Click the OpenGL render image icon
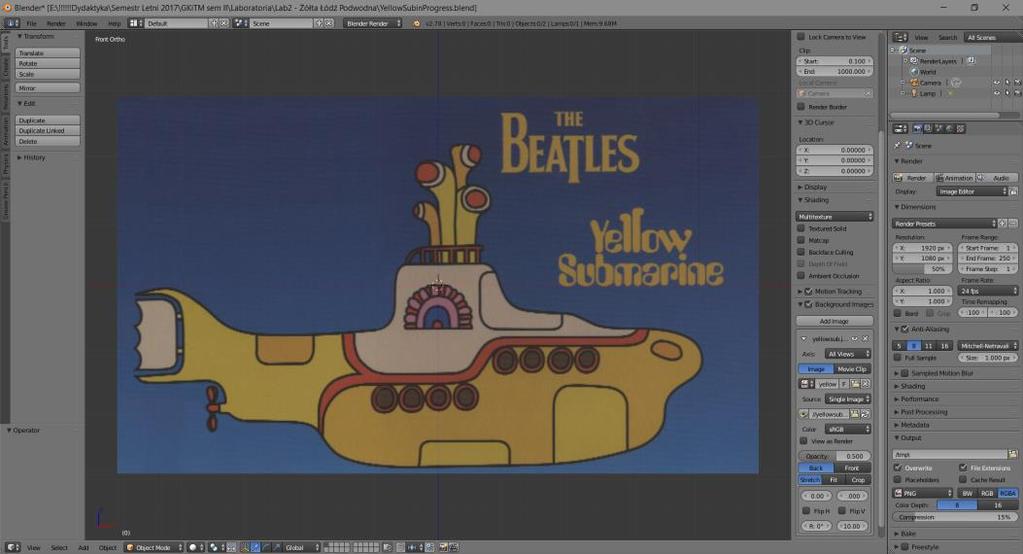 point(444,547)
